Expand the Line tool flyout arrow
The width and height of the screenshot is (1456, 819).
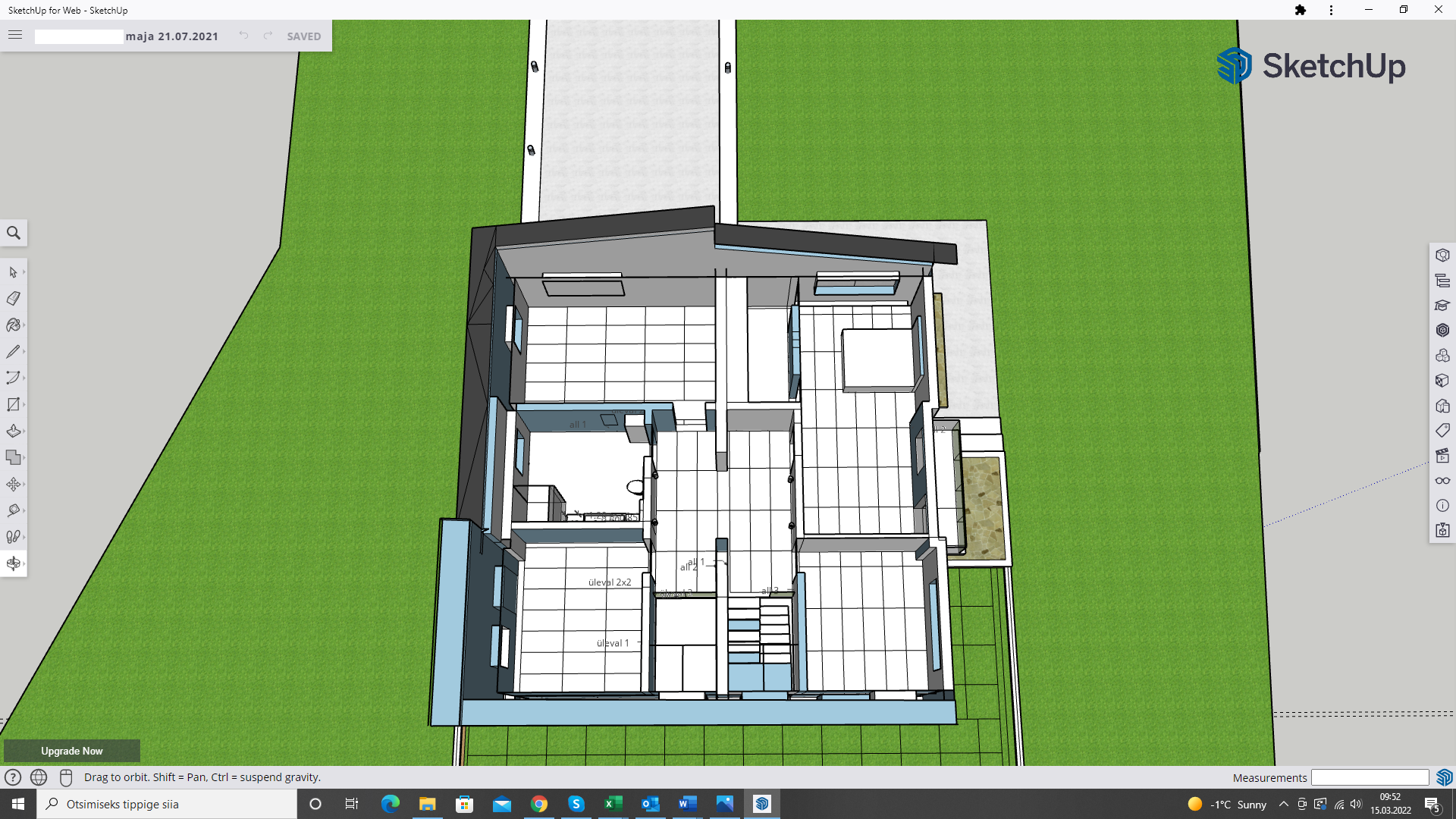click(x=24, y=352)
